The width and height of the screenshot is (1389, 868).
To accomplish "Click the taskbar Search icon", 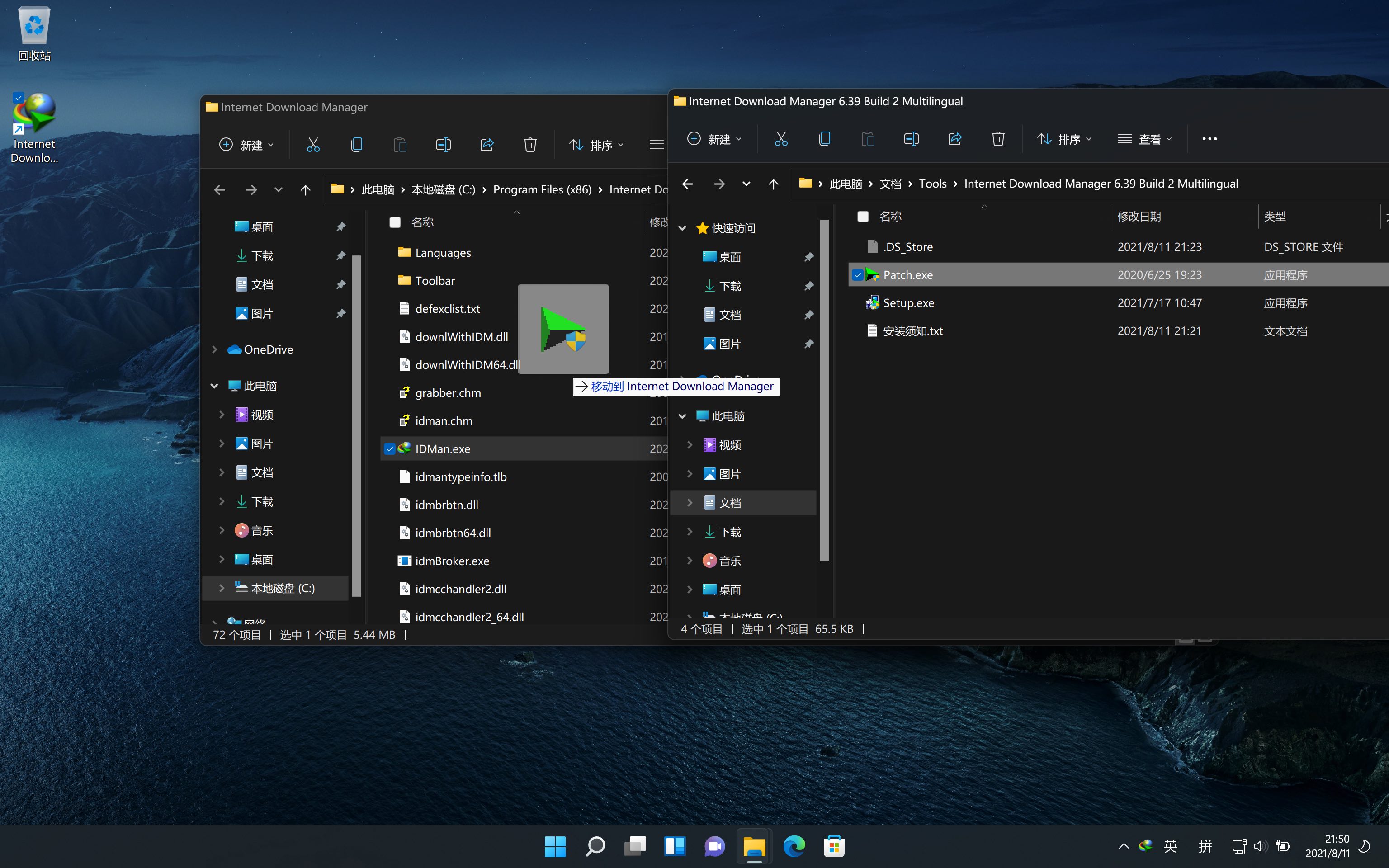I will (x=595, y=846).
